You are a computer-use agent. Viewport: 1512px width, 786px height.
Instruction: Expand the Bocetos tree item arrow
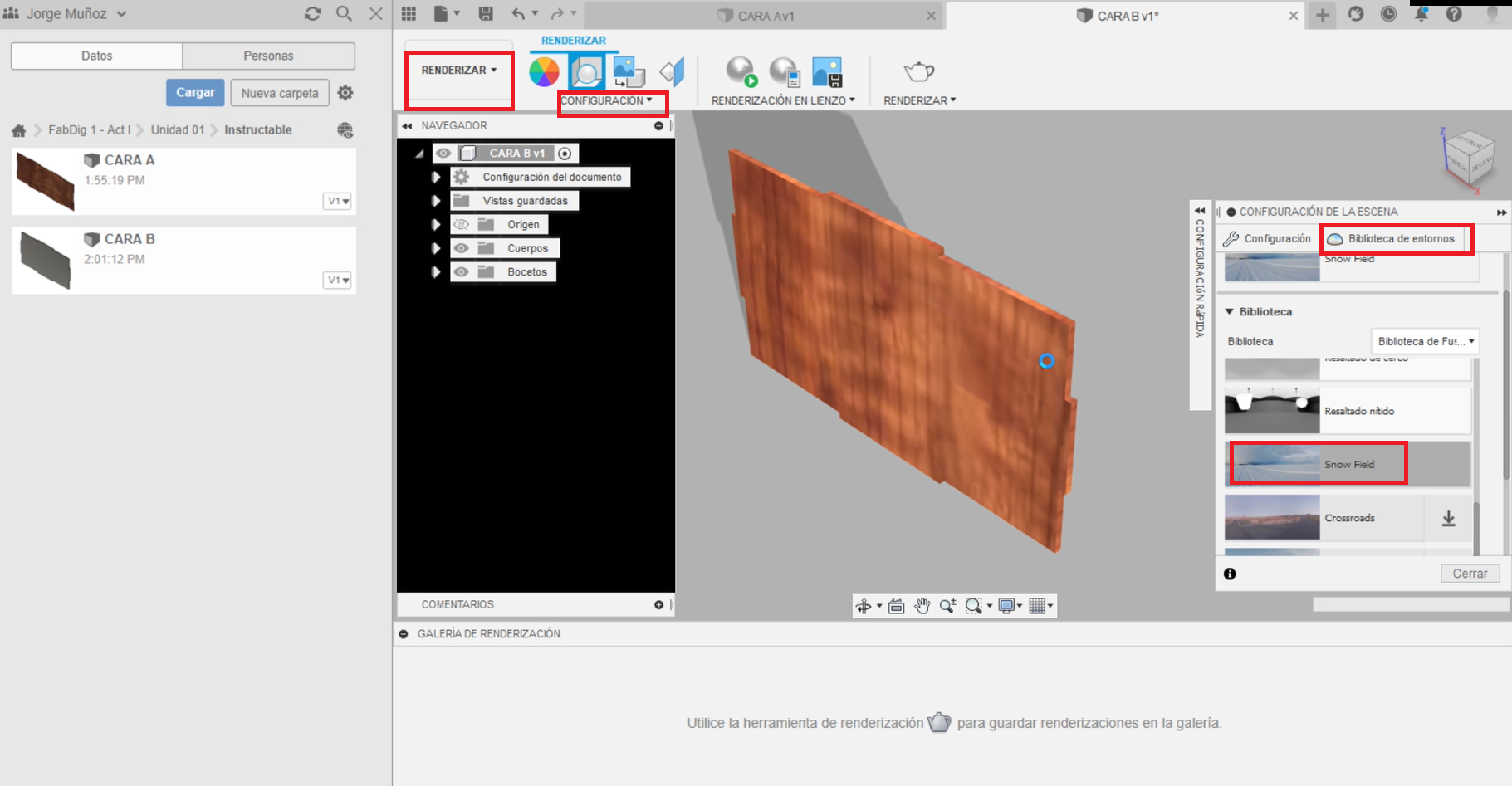click(436, 271)
